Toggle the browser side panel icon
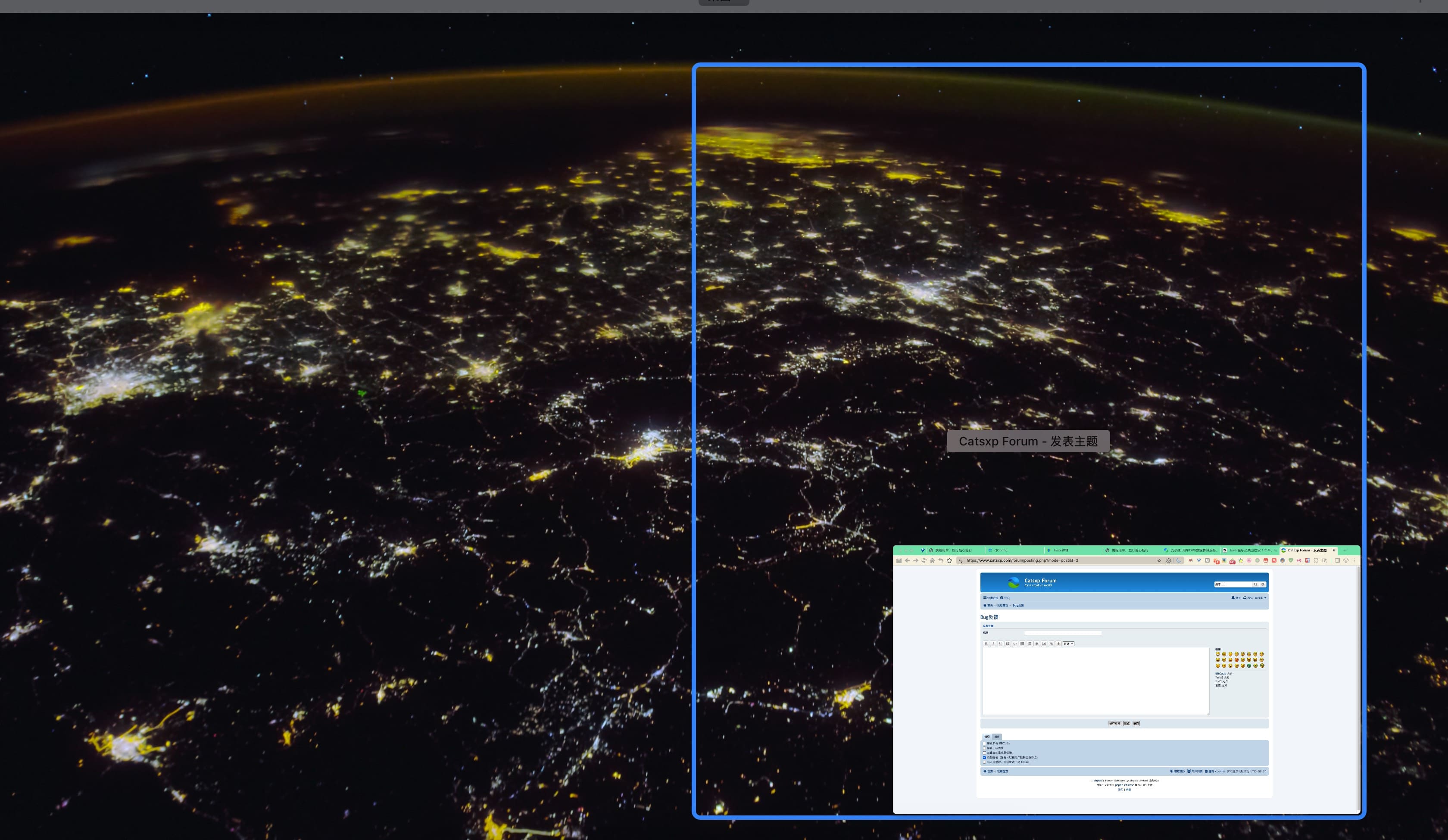Viewport: 1448px width, 840px height. tap(1337, 561)
